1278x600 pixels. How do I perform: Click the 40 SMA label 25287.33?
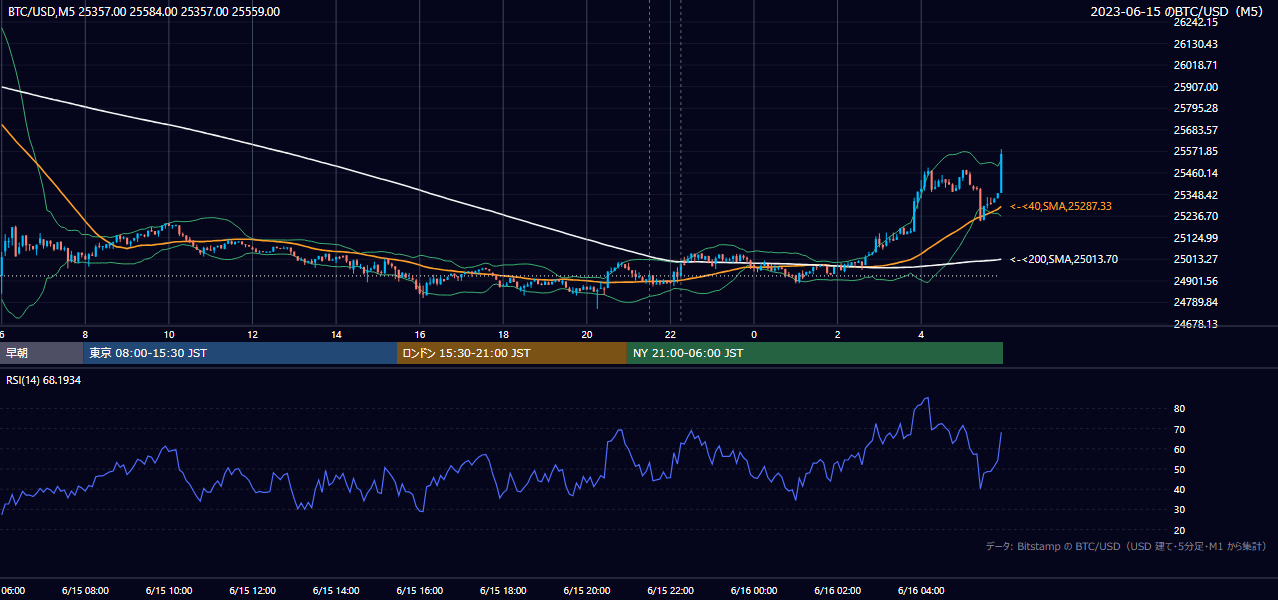click(x=1061, y=206)
